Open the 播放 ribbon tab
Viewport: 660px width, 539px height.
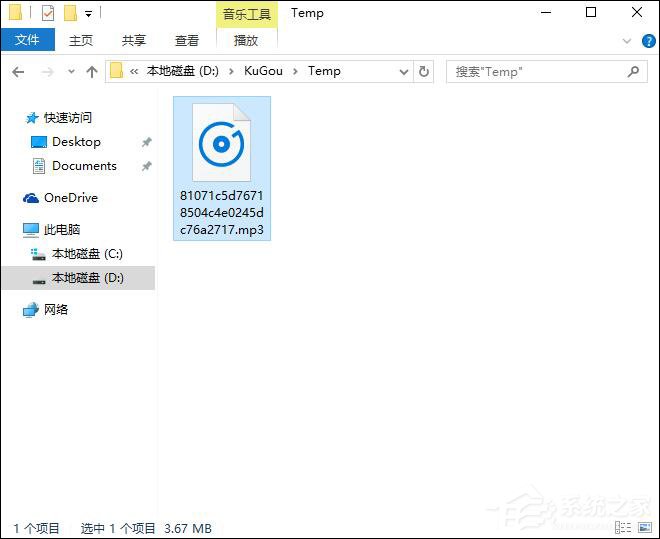point(246,40)
